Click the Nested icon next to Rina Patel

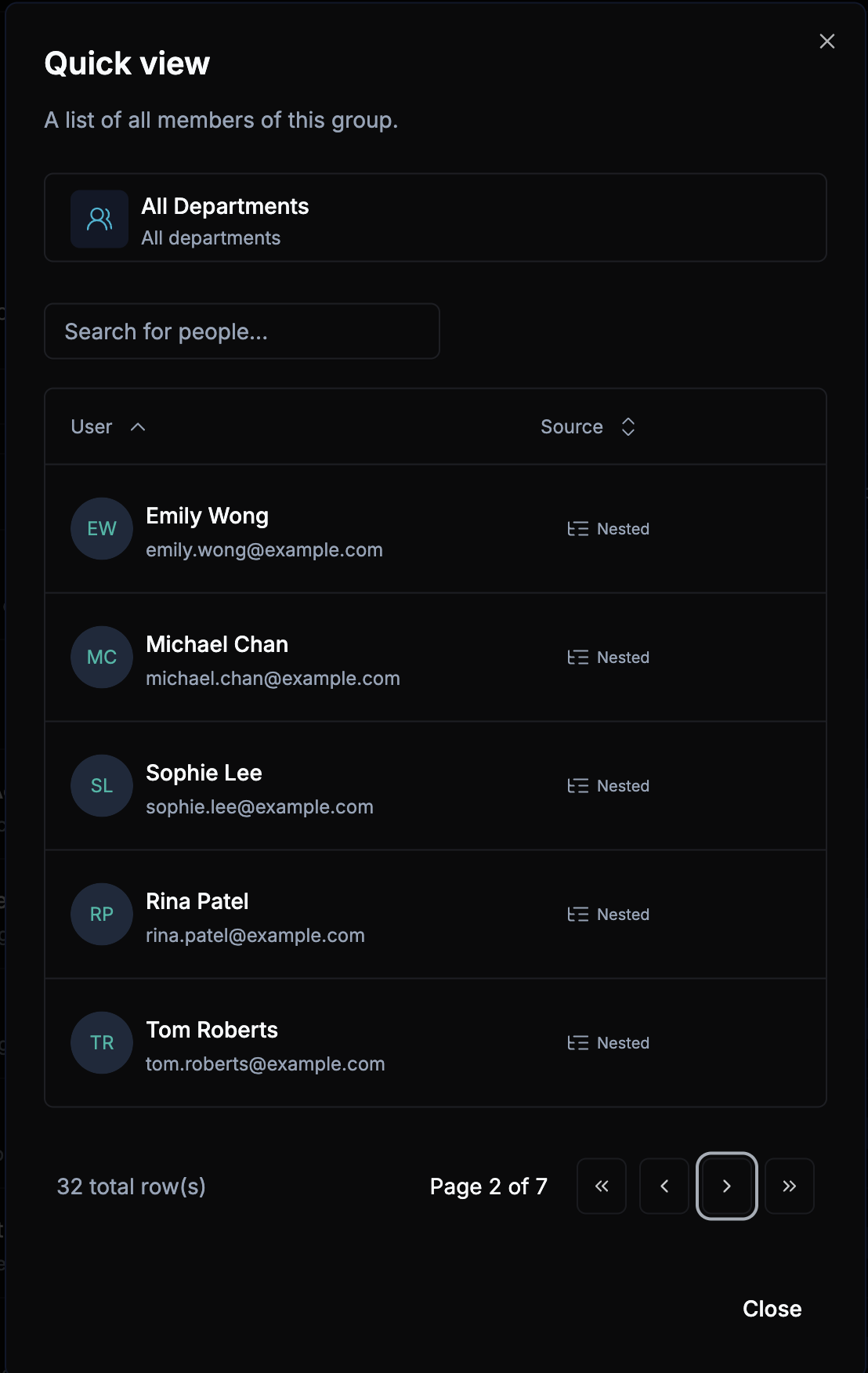(578, 914)
